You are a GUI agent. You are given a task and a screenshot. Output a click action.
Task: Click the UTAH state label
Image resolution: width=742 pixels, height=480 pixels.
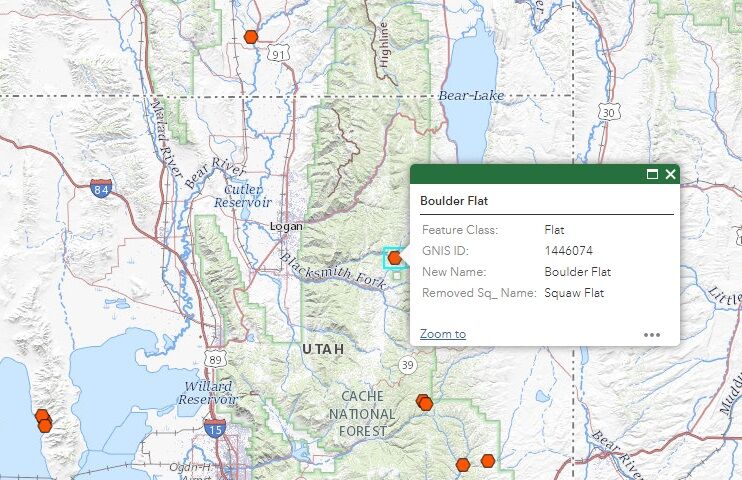point(323,349)
